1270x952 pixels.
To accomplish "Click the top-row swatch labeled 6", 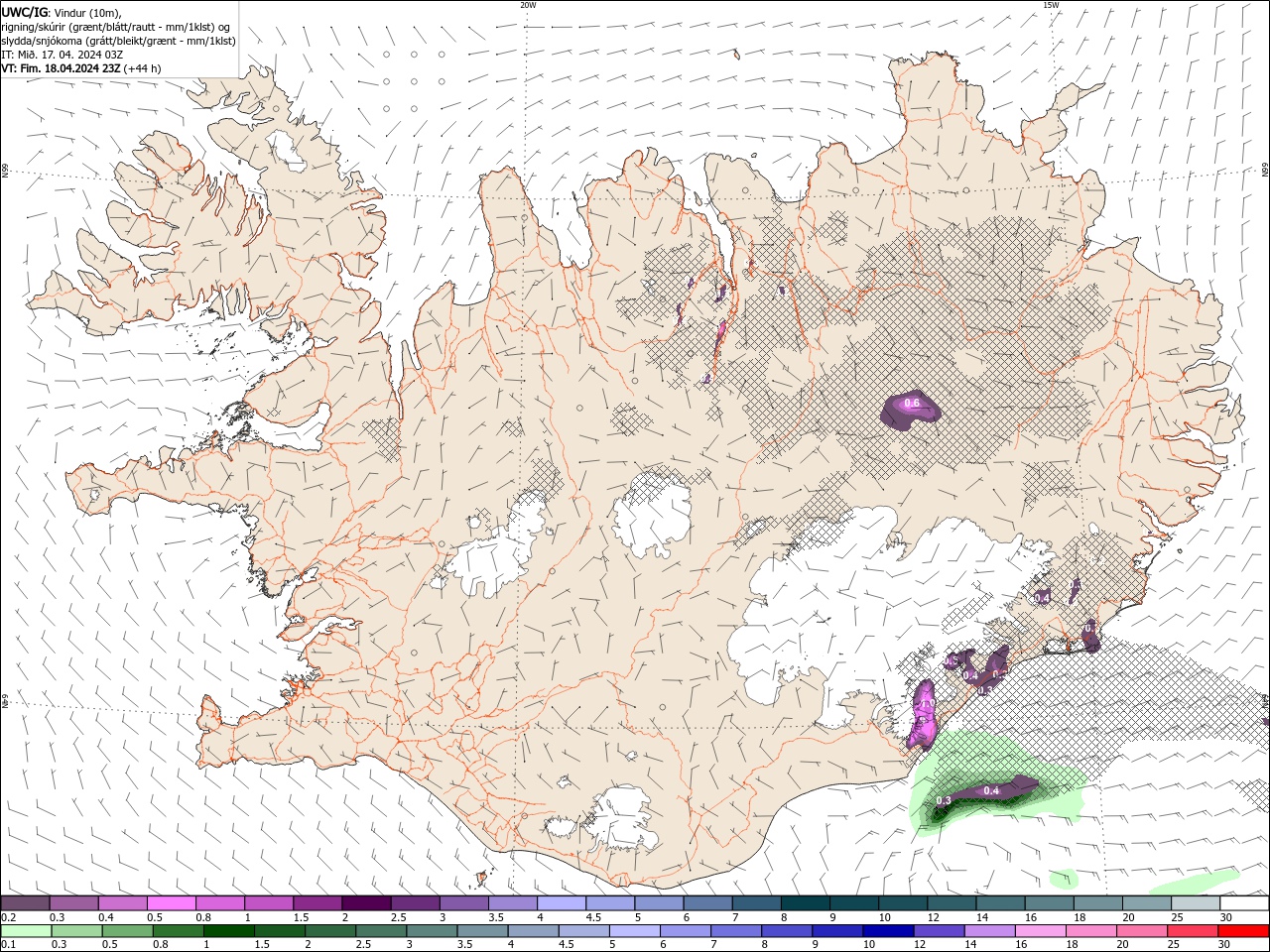I will click(707, 903).
